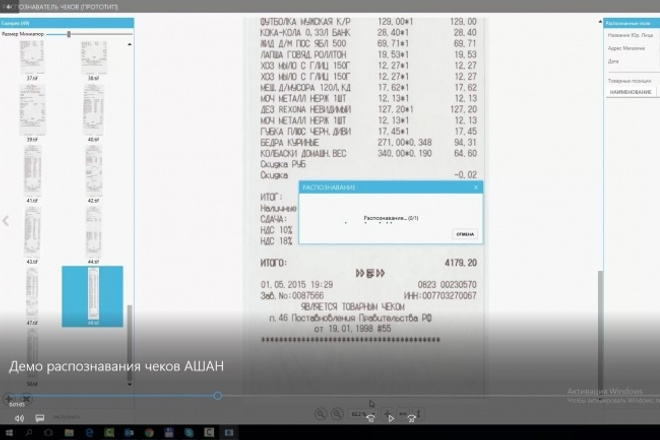
Task: Open the Windows Start menu
Action: click(x=8, y=432)
